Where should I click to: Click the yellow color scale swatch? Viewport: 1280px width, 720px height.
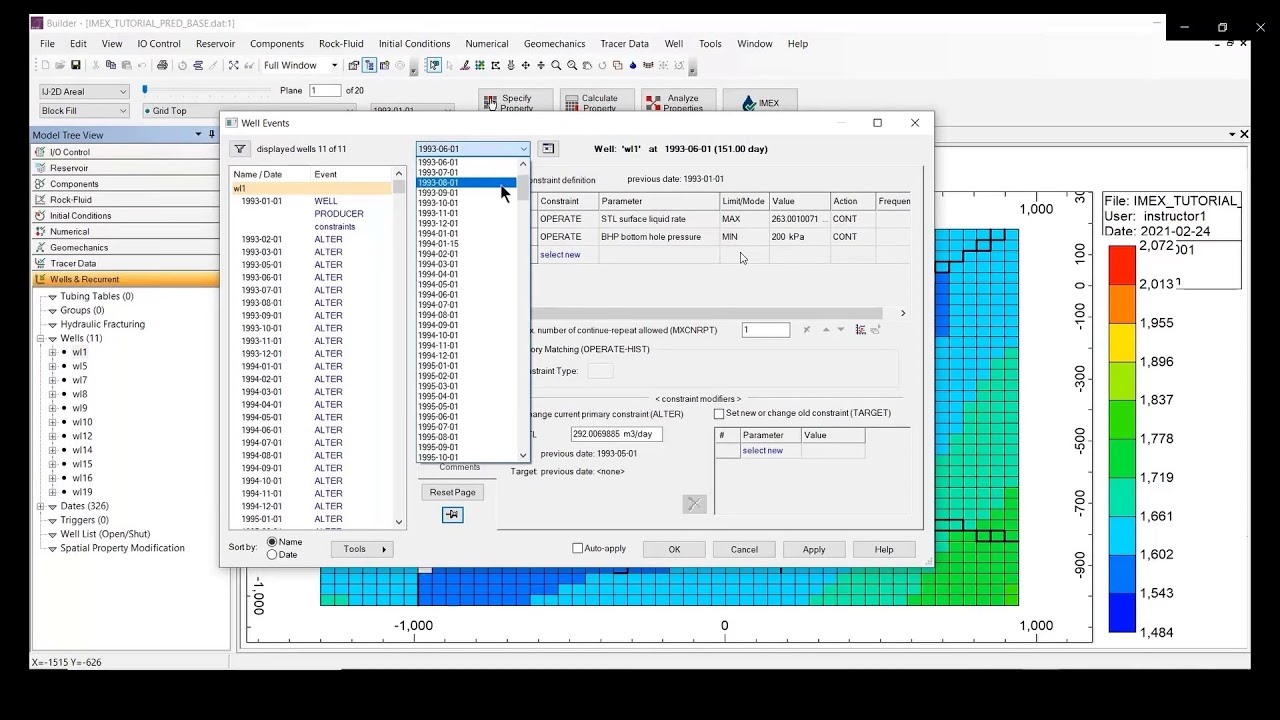tap(1122, 342)
